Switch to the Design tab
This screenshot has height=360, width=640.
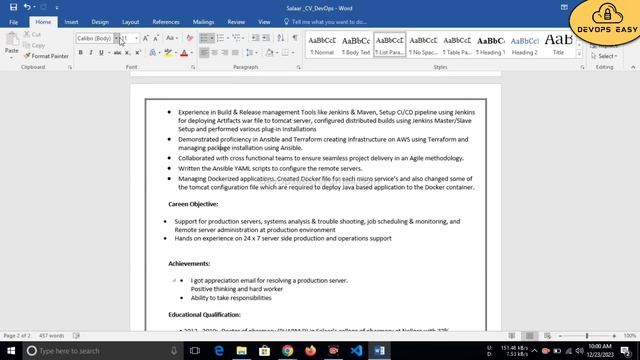tap(100, 22)
